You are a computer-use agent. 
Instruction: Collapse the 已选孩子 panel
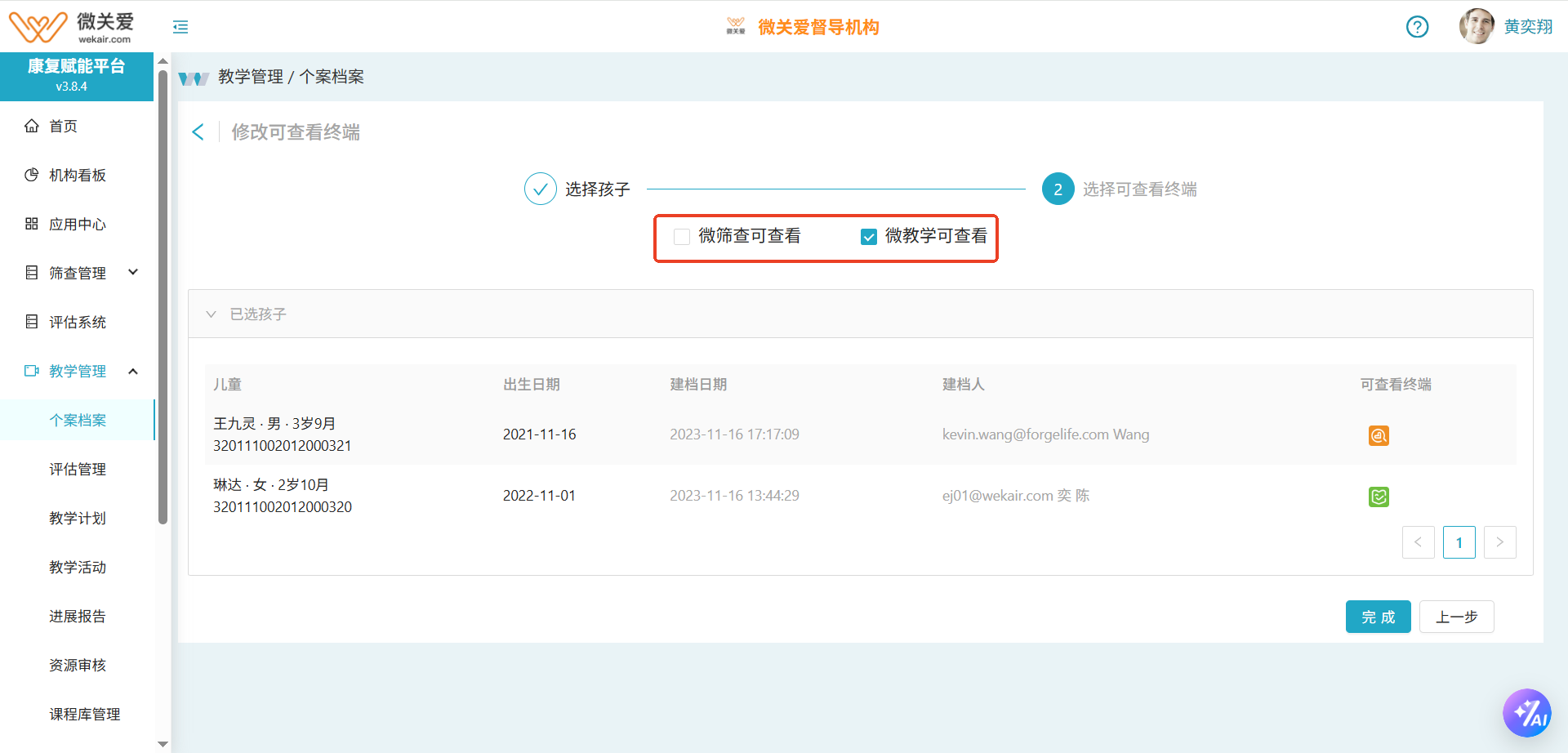[x=212, y=314]
